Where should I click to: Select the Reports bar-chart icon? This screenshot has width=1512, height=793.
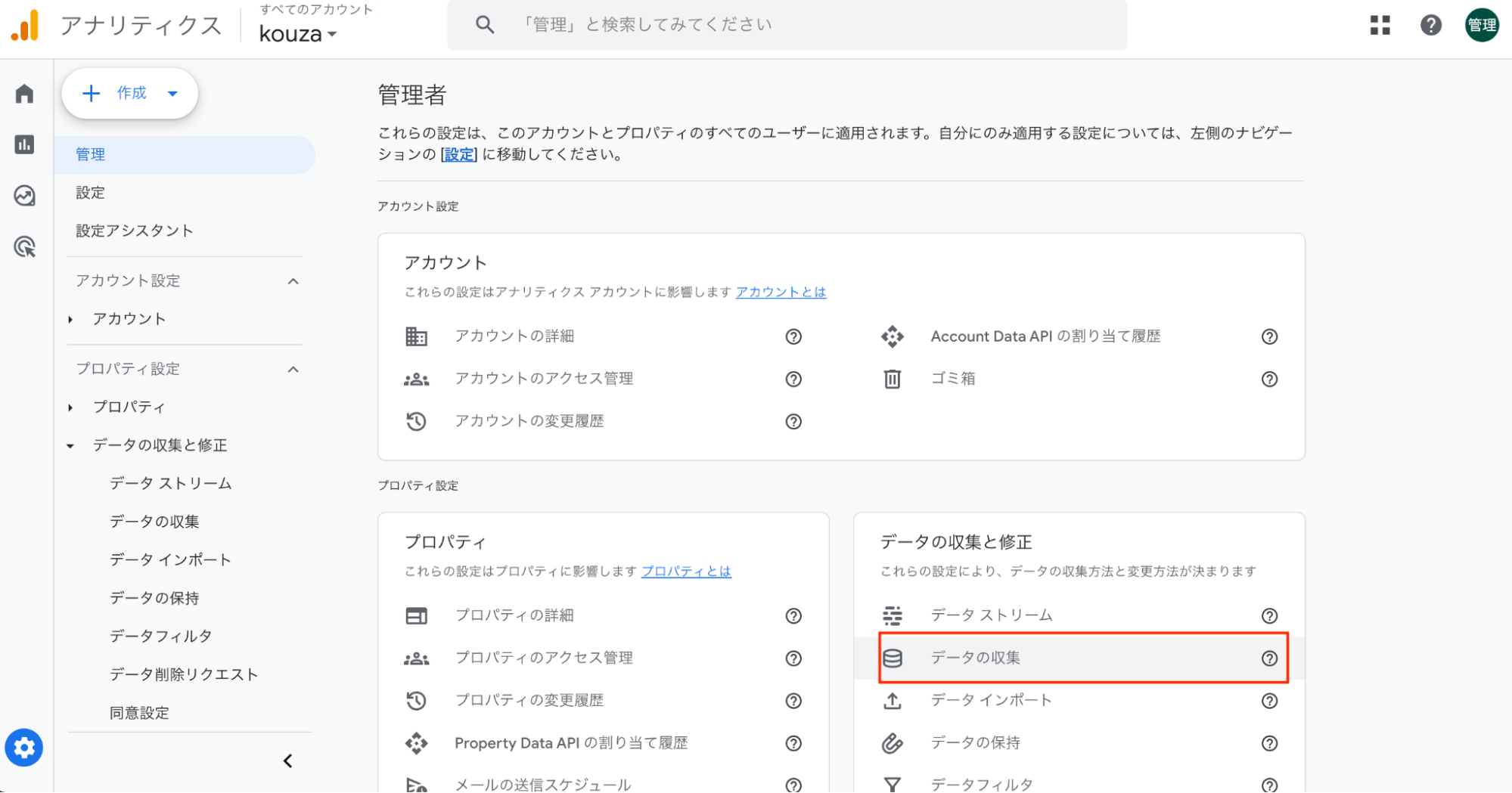coord(24,144)
